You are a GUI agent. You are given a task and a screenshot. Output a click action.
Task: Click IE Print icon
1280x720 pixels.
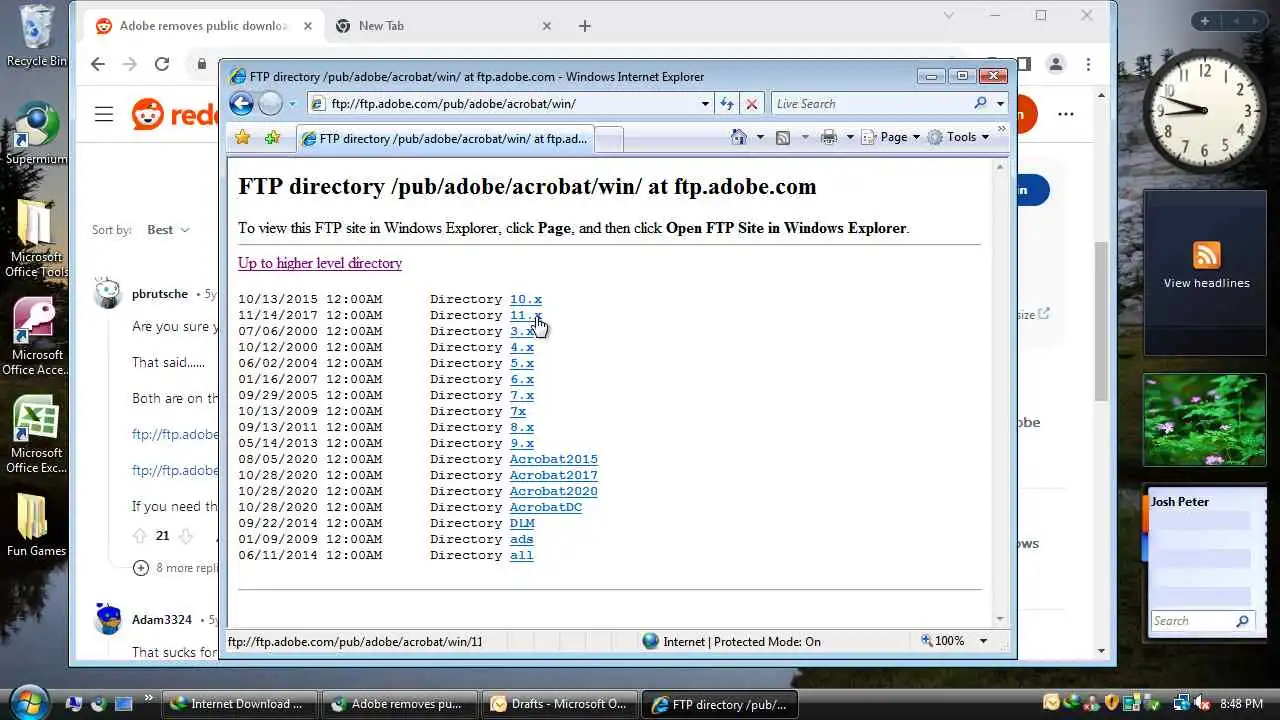coord(829,137)
